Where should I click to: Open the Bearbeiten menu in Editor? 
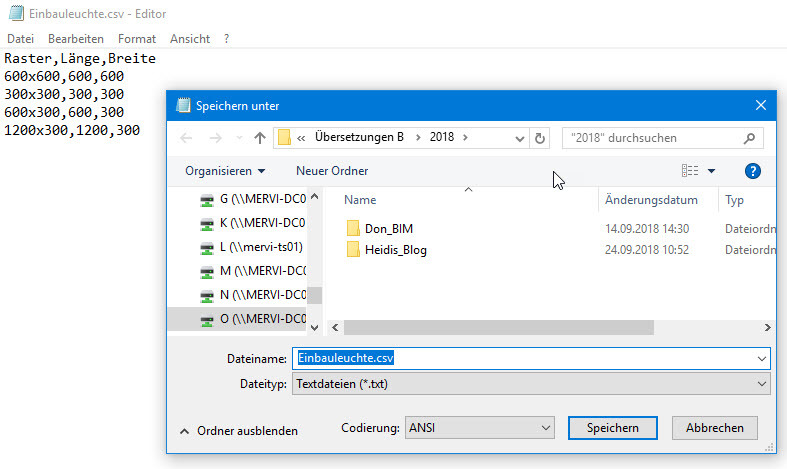[x=76, y=39]
